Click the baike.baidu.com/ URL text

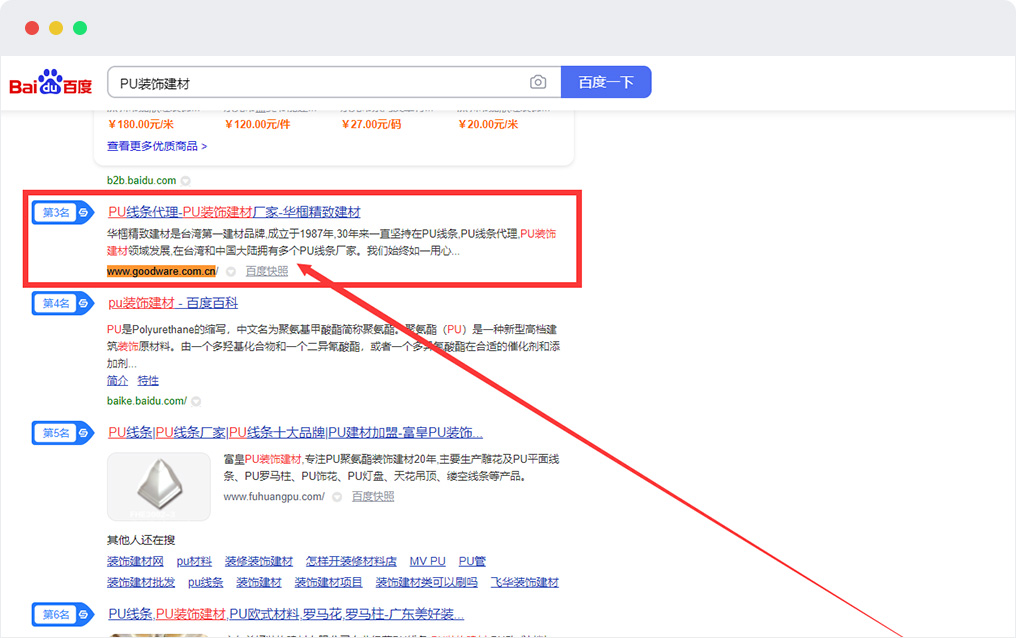147,401
